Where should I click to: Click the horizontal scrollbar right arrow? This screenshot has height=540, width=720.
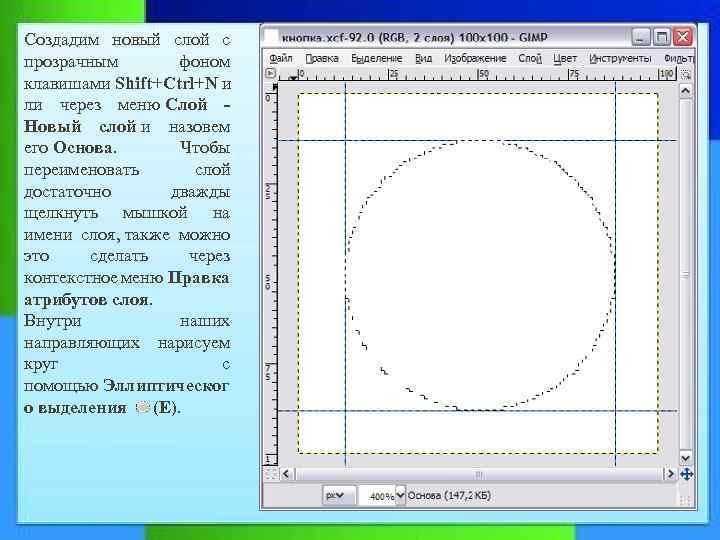click(670, 473)
